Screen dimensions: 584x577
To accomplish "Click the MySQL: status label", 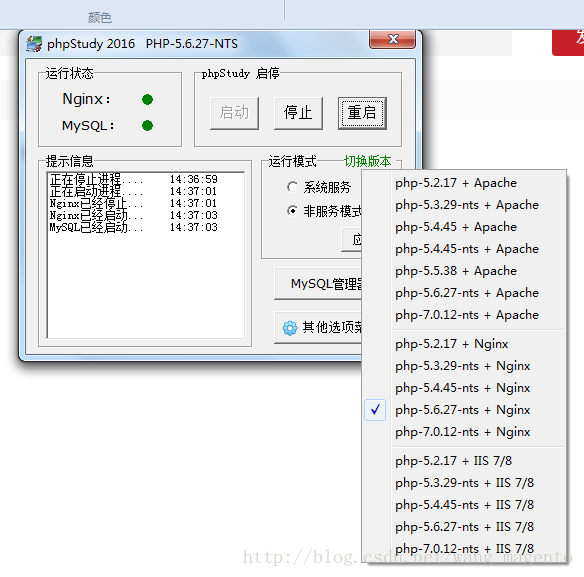I will [x=88, y=126].
